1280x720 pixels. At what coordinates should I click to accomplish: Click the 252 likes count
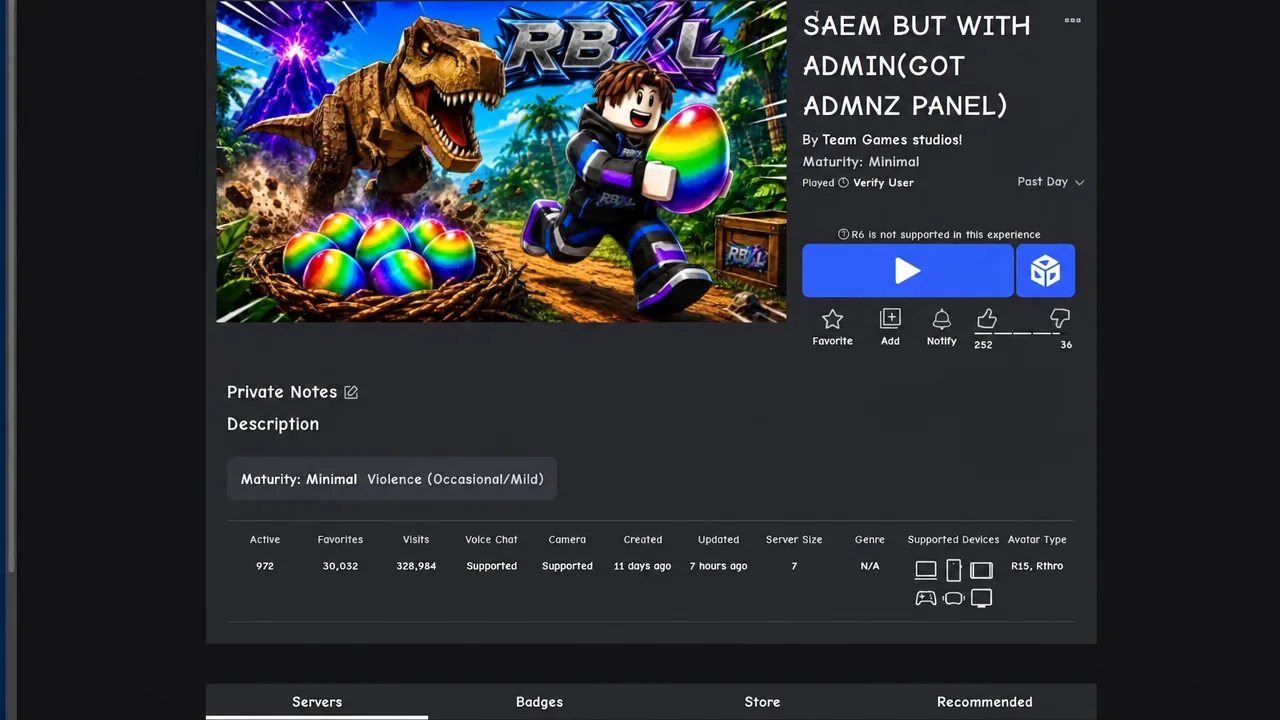coord(983,345)
